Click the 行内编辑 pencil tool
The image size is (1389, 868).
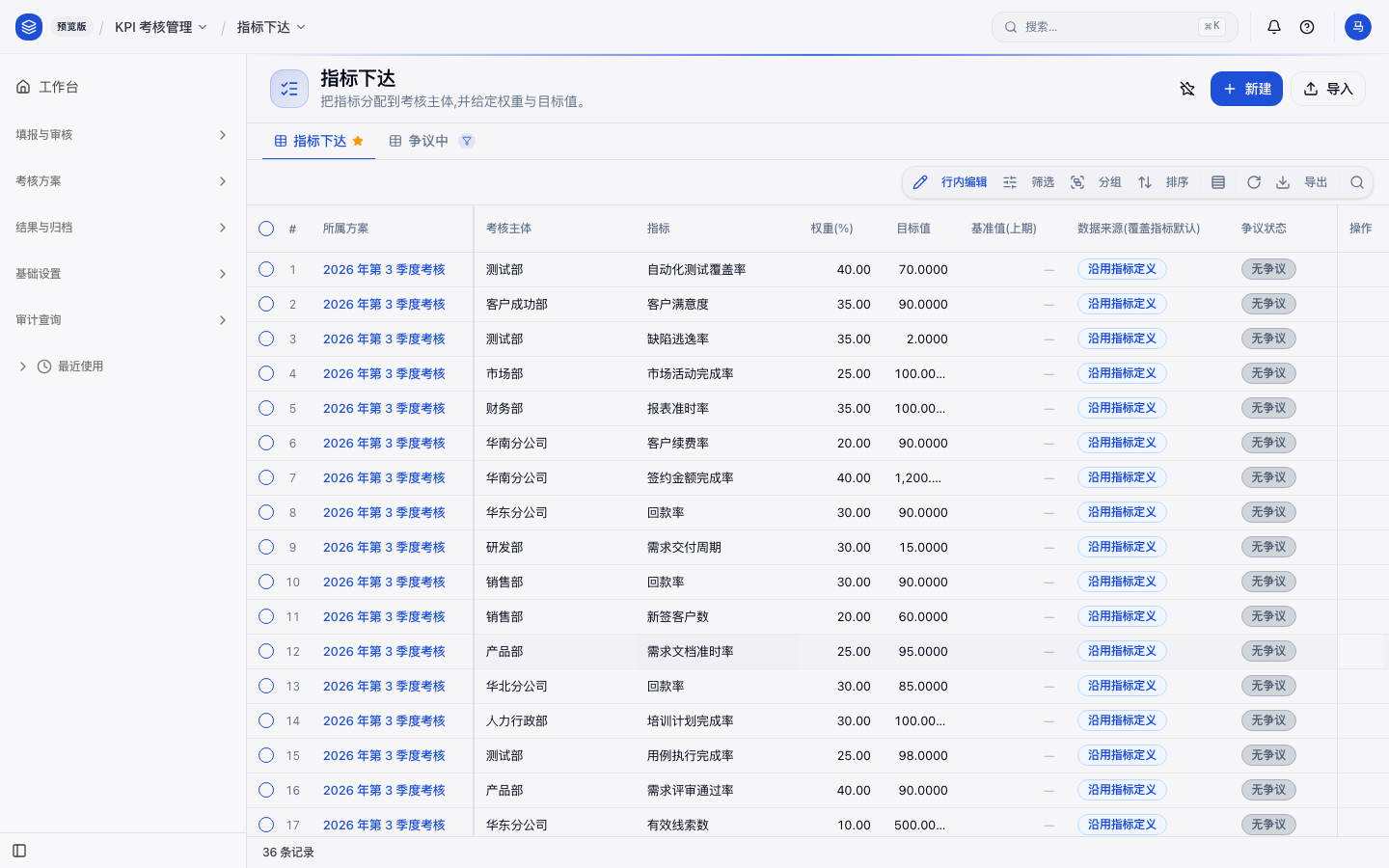click(x=951, y=182)
